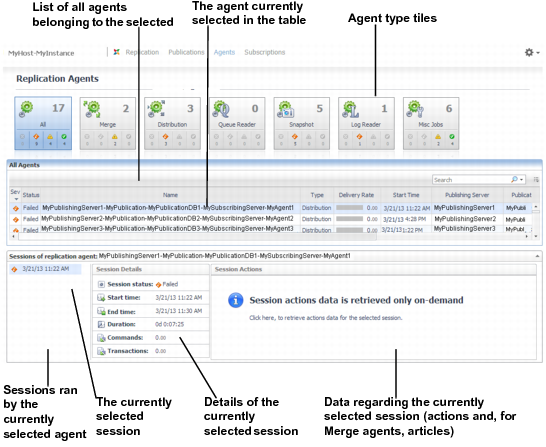
Task: Click critical severity icon in Snapshot tile
Action: click(295, 137)
